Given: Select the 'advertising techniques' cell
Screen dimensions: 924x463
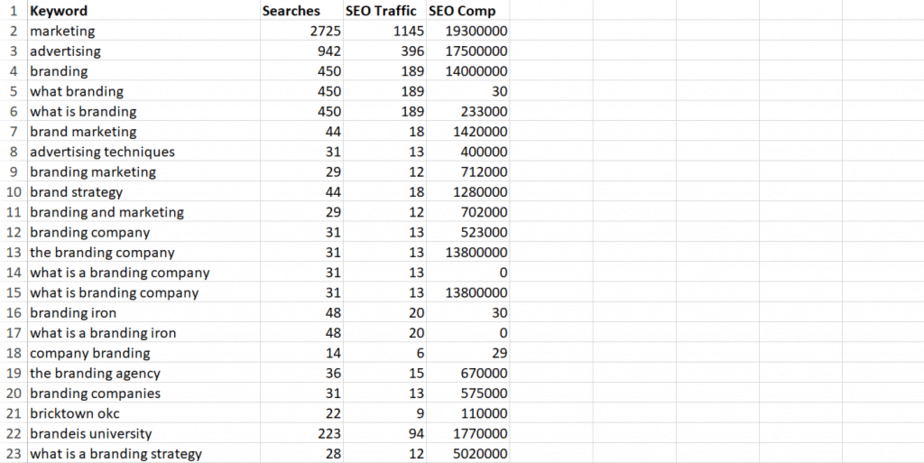Looking at the screenshot, I should (x=102, y=152).
